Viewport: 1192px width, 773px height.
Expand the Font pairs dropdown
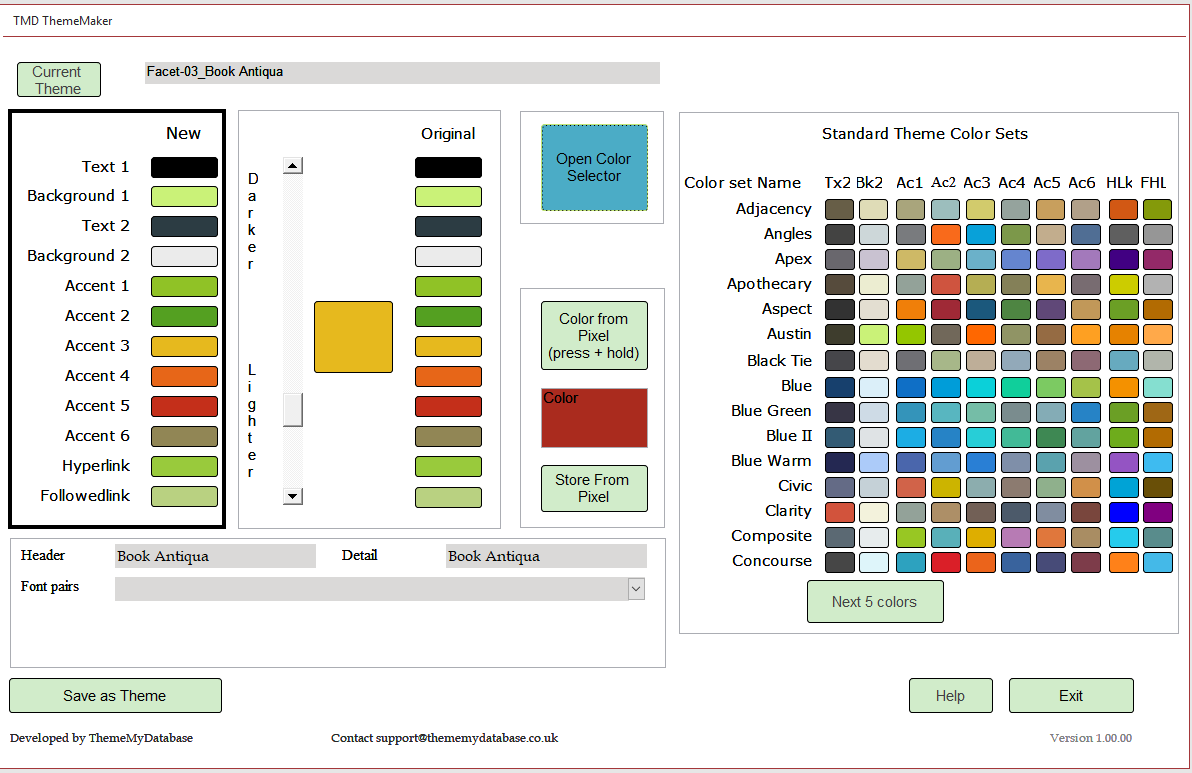(x=636, y=589)
